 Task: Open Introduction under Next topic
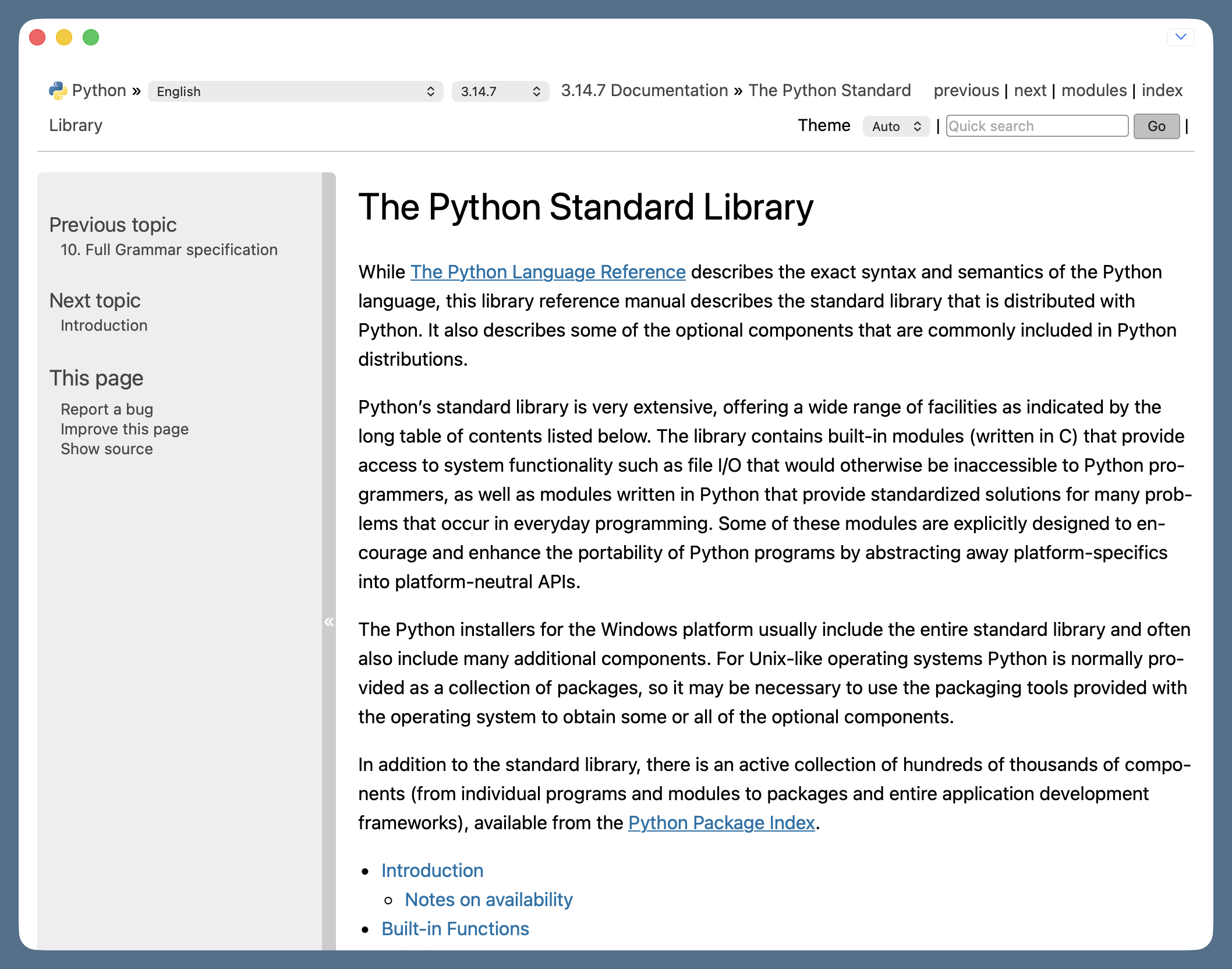click(104, 326)
